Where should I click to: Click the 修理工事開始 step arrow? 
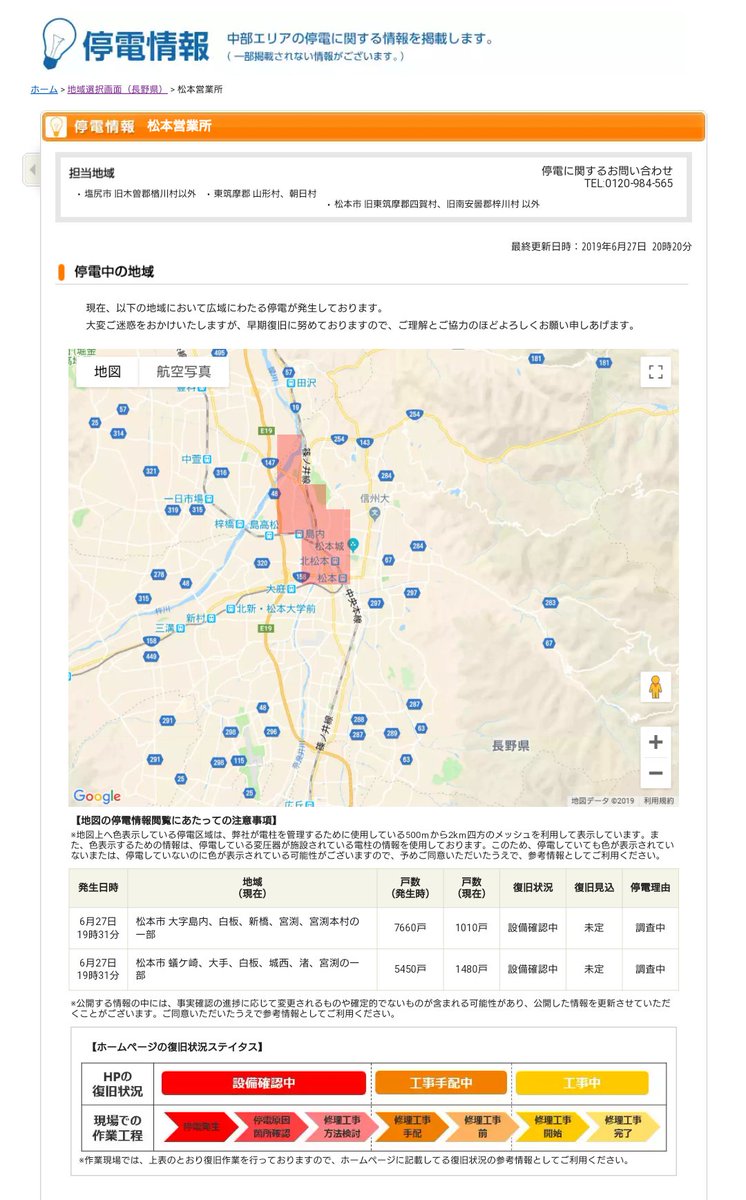pyautogui.click(x=552, y=1127)
